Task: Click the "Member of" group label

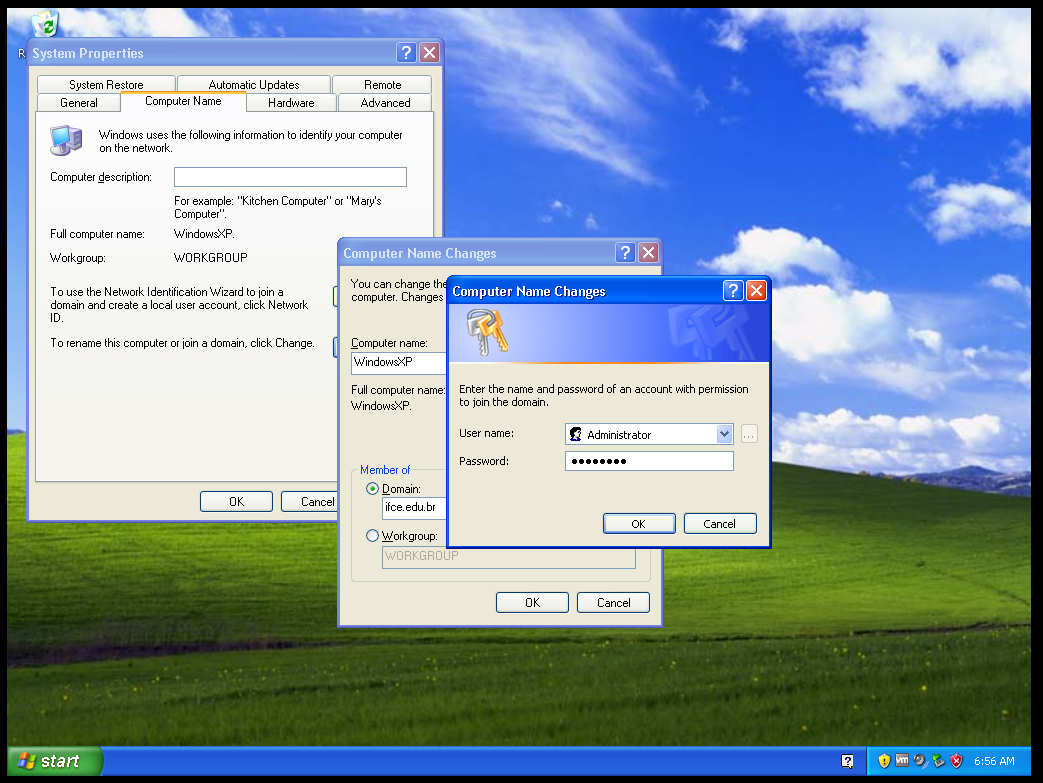Action: [x=385, y=470]
